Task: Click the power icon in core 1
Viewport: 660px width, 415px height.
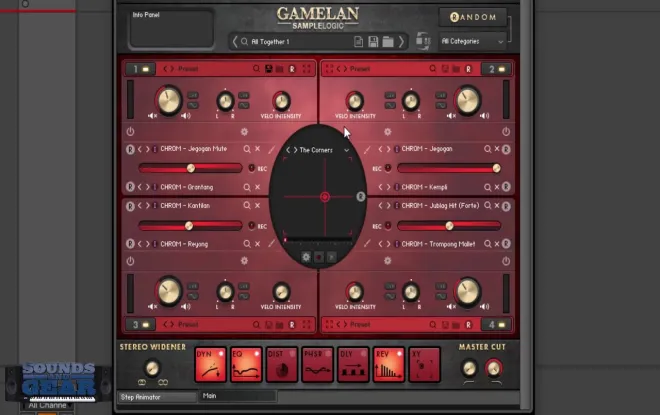Action: [130, 131]
